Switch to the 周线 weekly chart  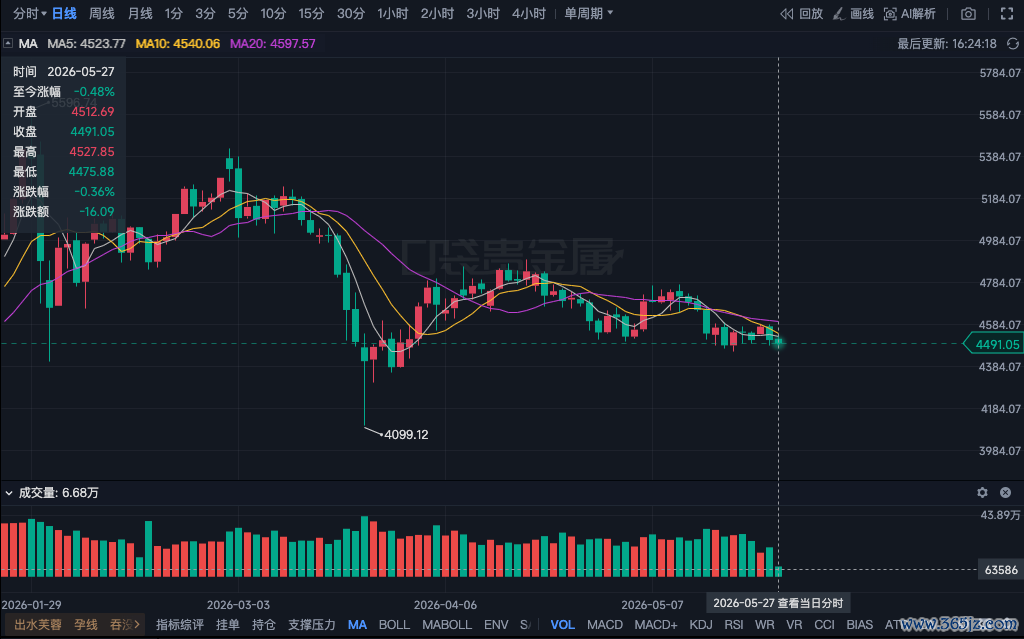tap(101, 14)
